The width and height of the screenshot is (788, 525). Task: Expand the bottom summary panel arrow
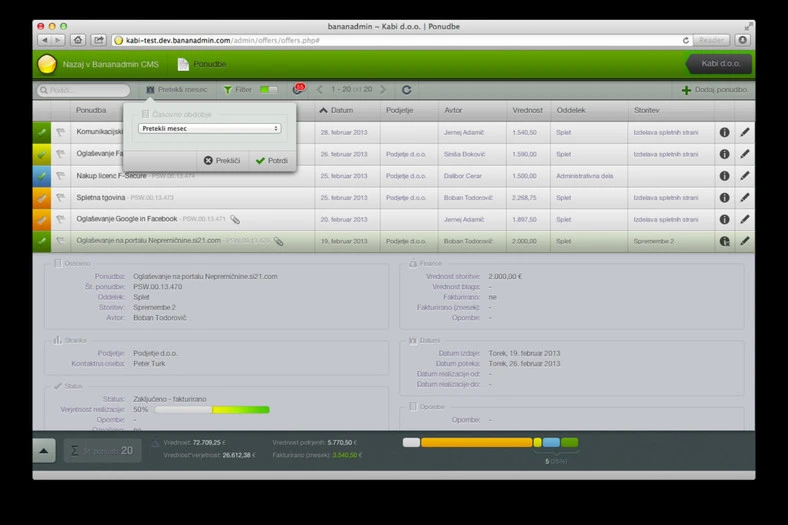[45, 451]
